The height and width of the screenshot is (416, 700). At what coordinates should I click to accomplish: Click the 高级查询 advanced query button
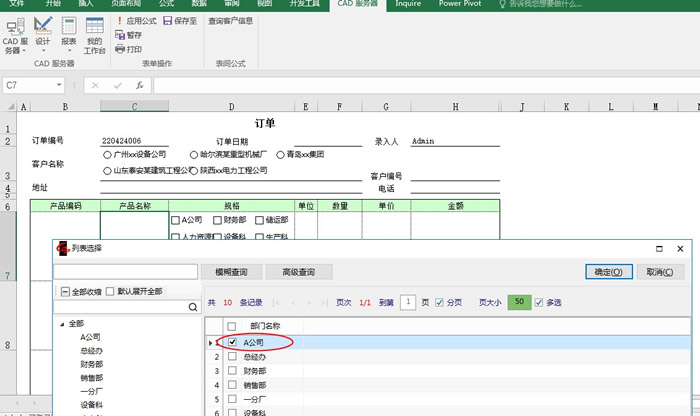click(x=298, y=271)
